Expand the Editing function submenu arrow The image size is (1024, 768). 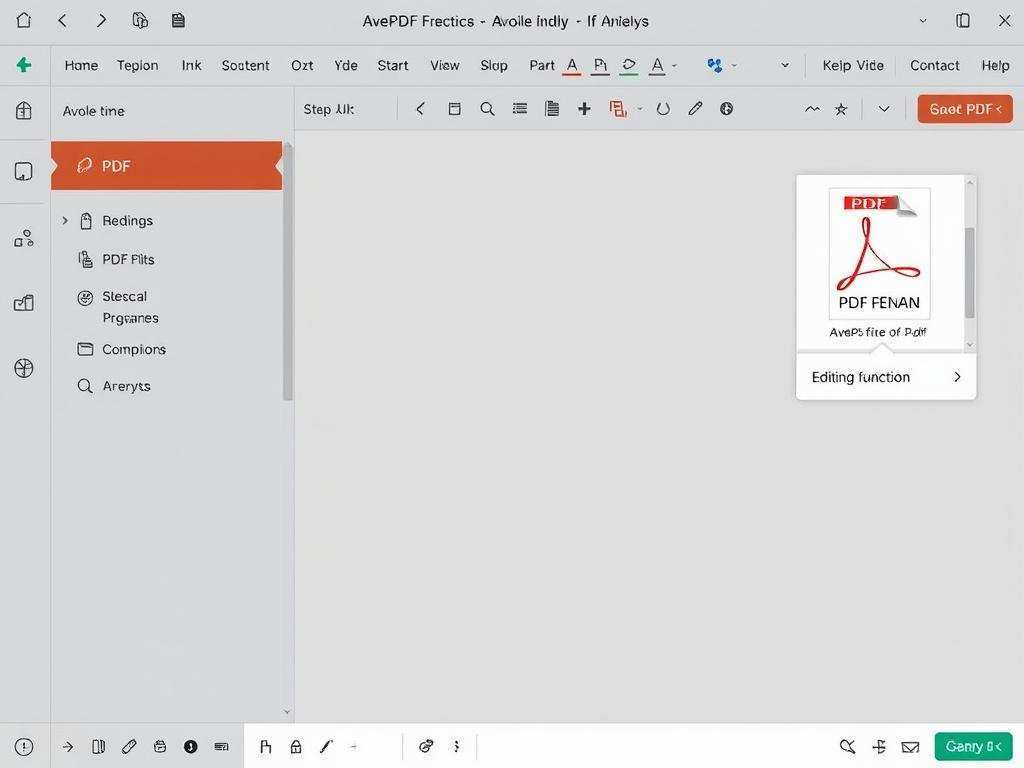point(957,377)
